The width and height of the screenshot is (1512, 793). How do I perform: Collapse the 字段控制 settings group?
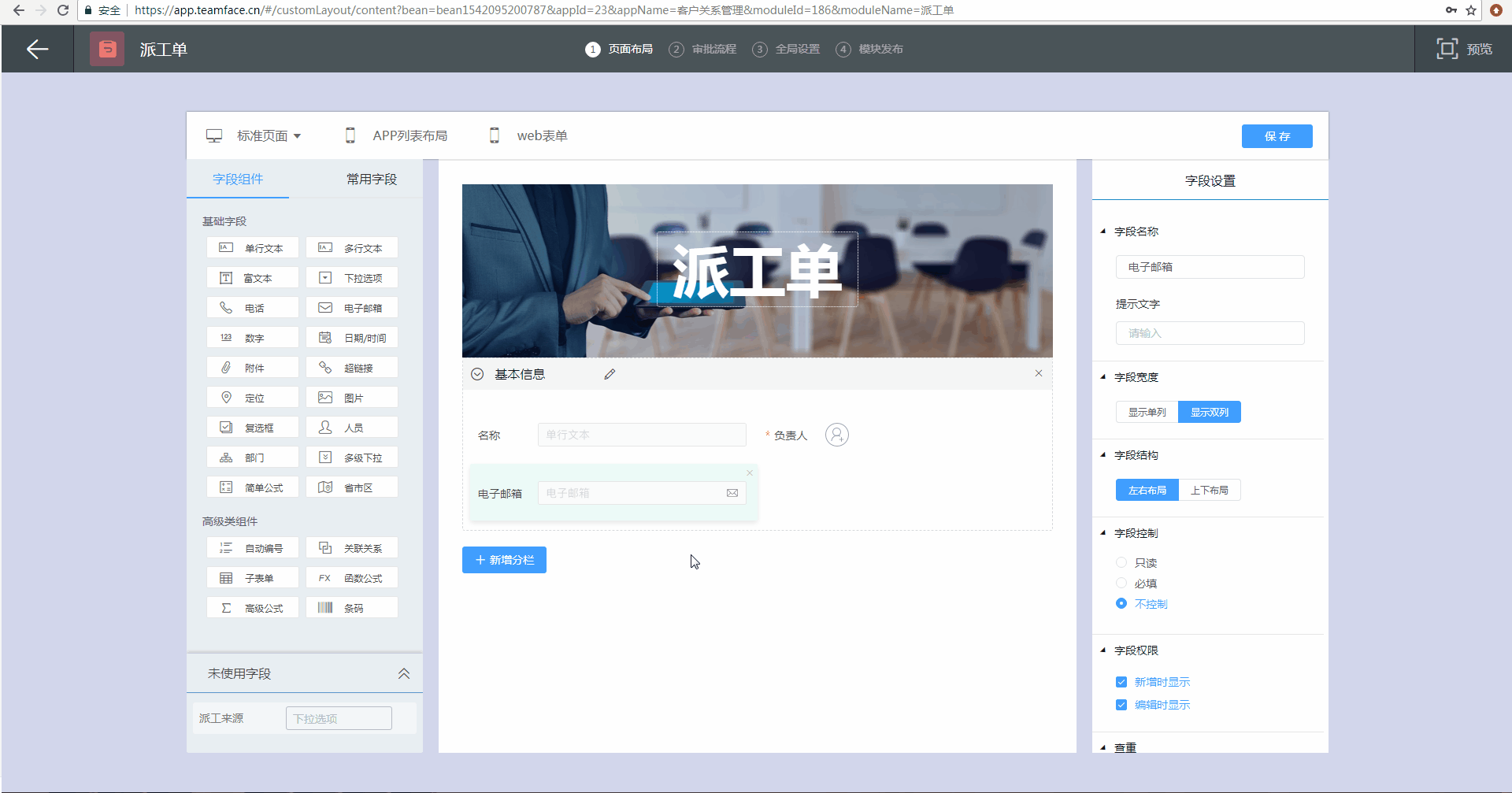coord(1103,533)
